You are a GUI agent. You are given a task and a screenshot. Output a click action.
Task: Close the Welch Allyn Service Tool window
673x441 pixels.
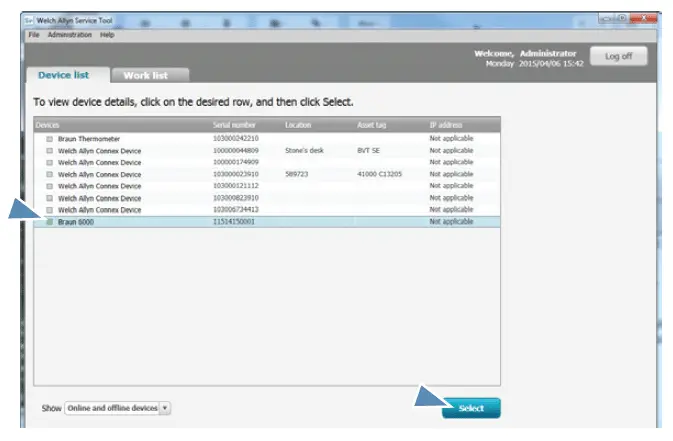[x=644, y=18]
